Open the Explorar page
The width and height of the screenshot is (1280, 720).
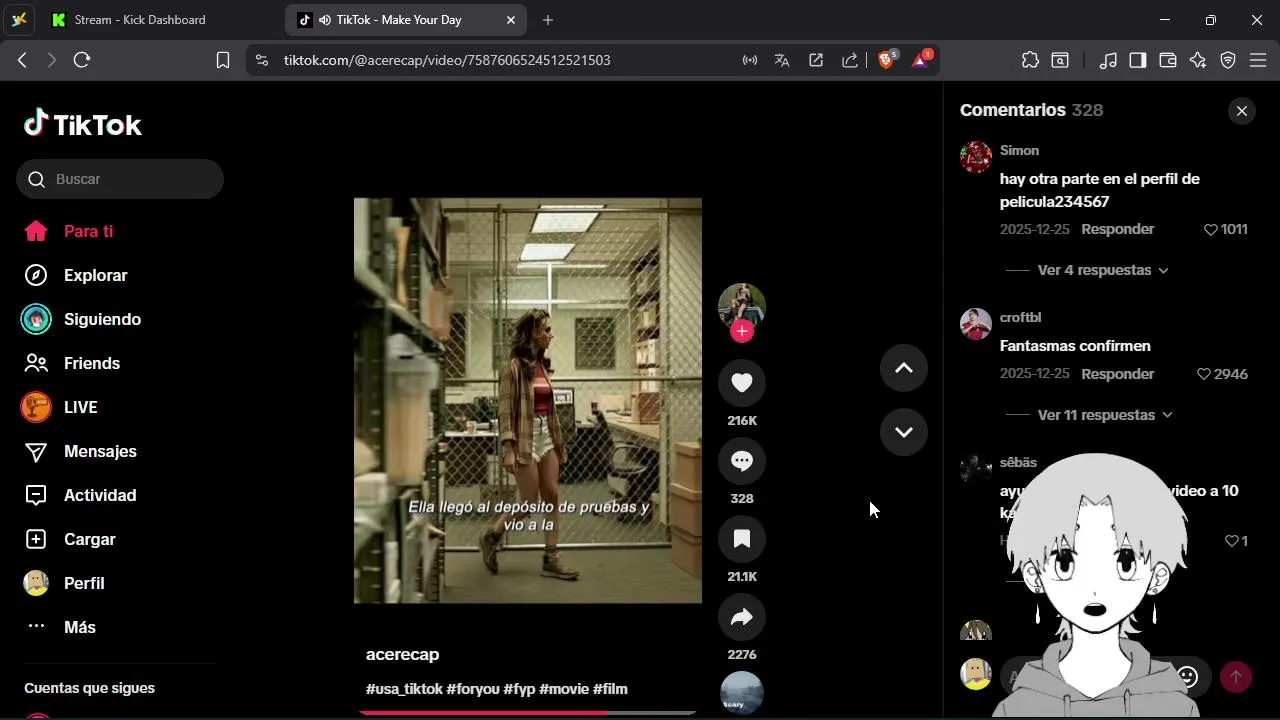coord(76,275)
